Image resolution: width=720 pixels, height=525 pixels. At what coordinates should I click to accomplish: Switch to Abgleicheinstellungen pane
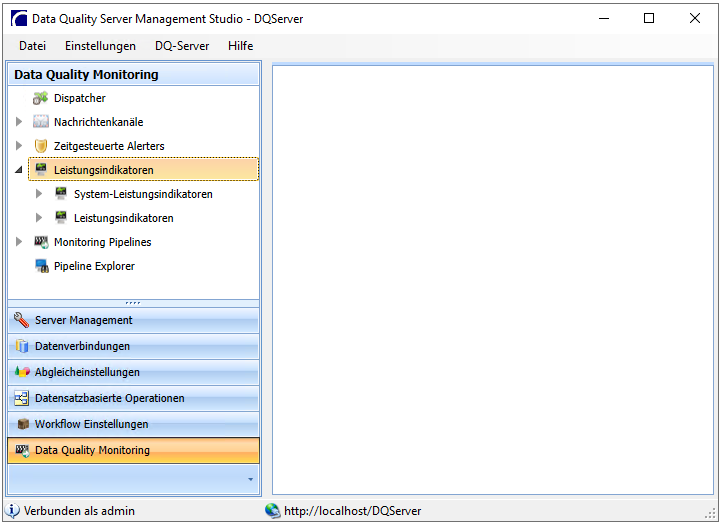pos(134,372)
